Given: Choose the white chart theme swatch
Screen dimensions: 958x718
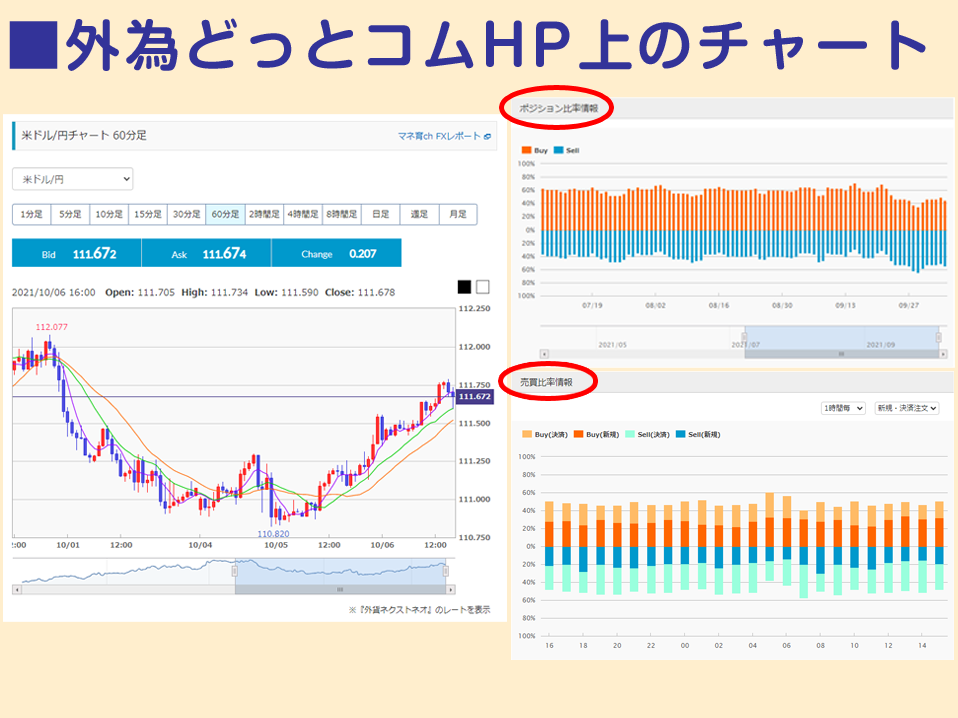Looking at the screenshot, I should [483, 287].
